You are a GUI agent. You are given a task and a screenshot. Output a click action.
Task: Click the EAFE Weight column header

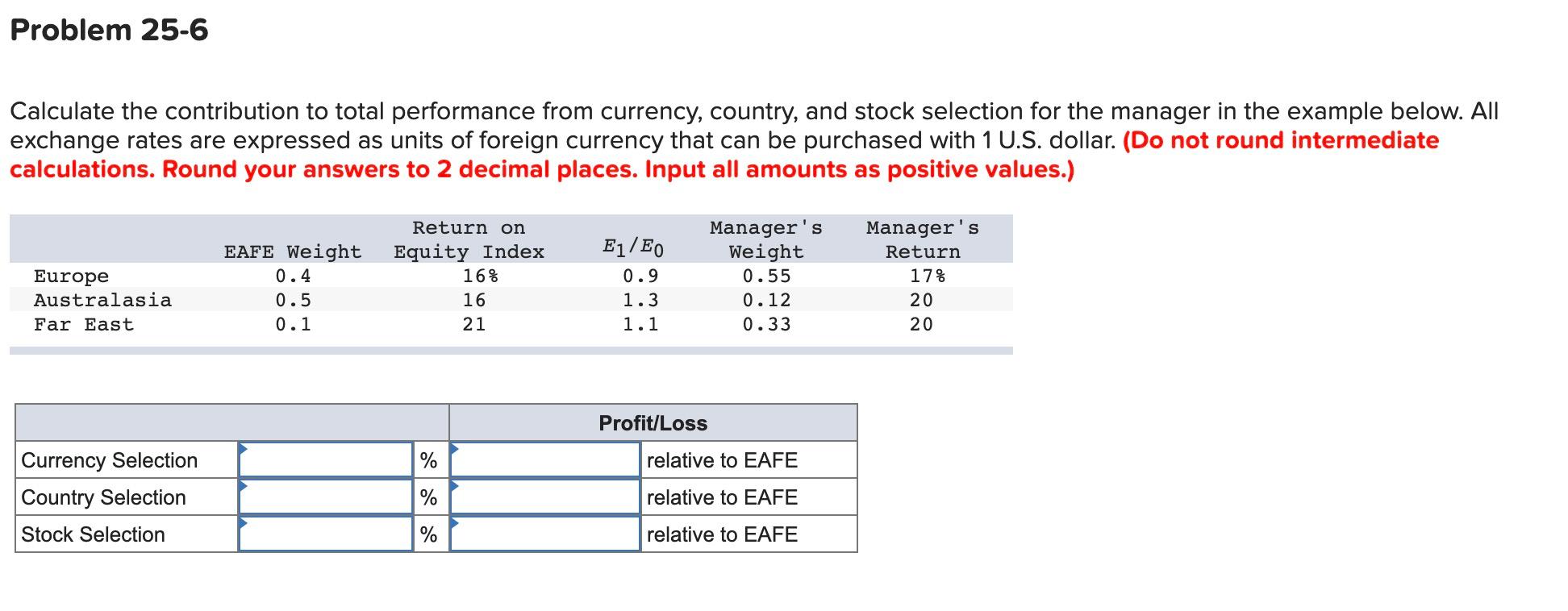pos(291,251)
